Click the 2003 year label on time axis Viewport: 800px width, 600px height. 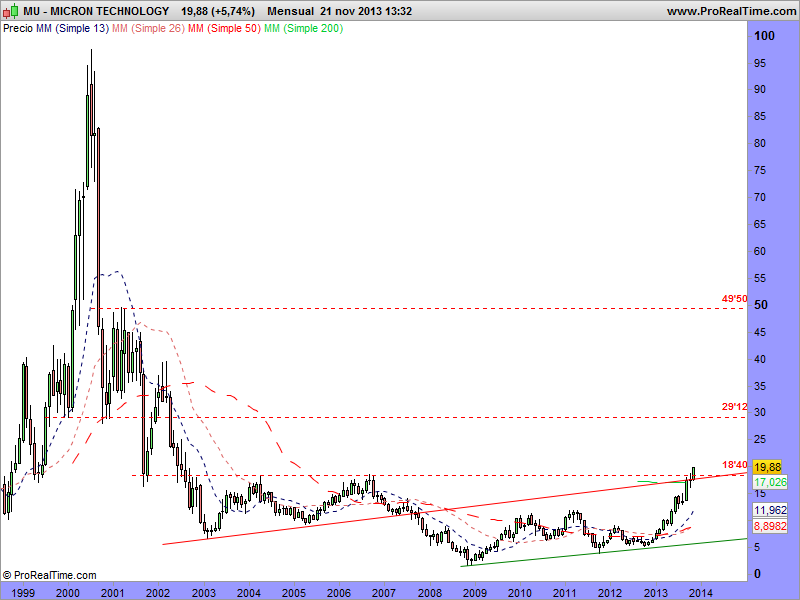[204, 593]
